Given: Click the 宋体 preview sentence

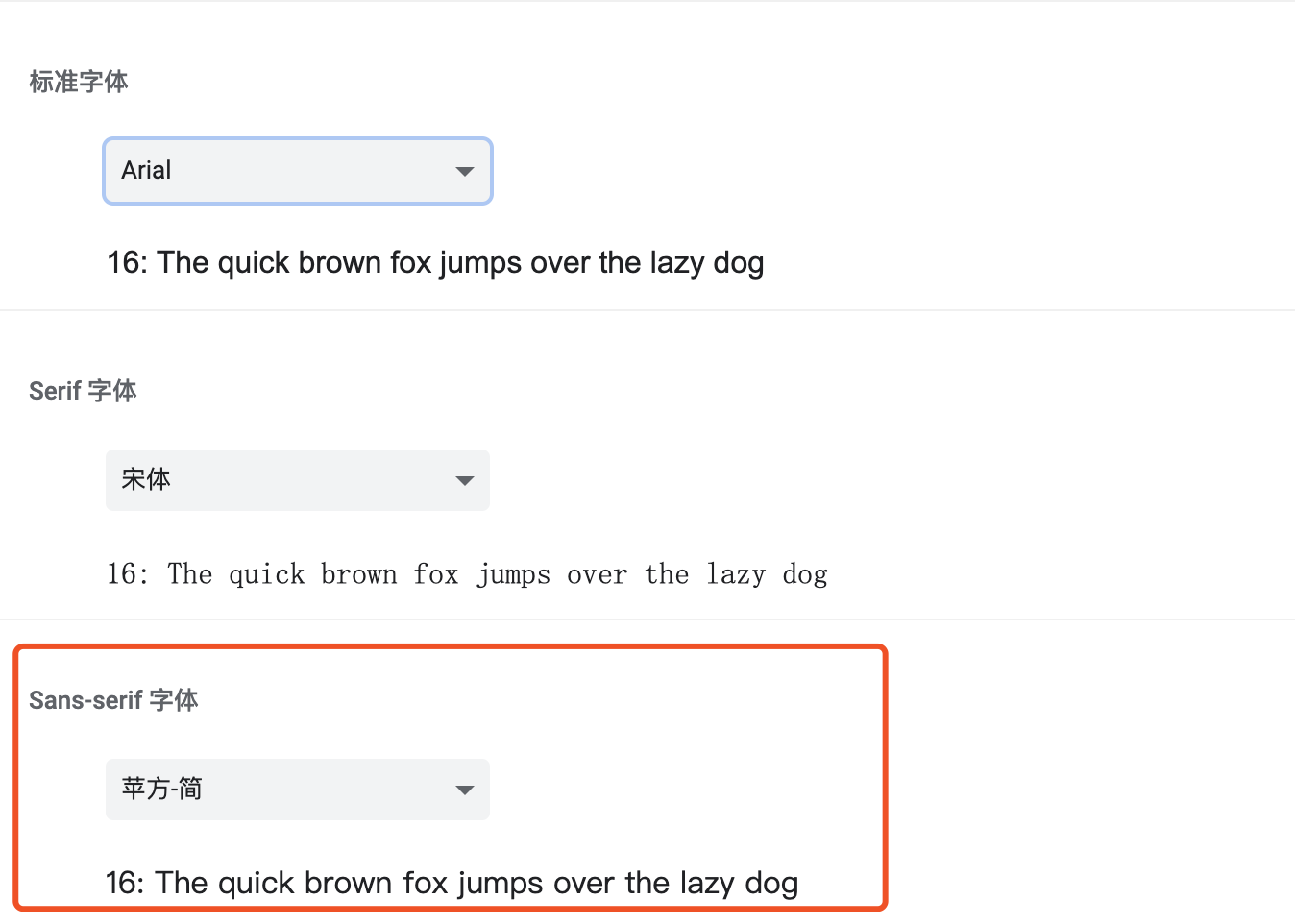Looking at the screenshot, I should [x=468, y=573].
